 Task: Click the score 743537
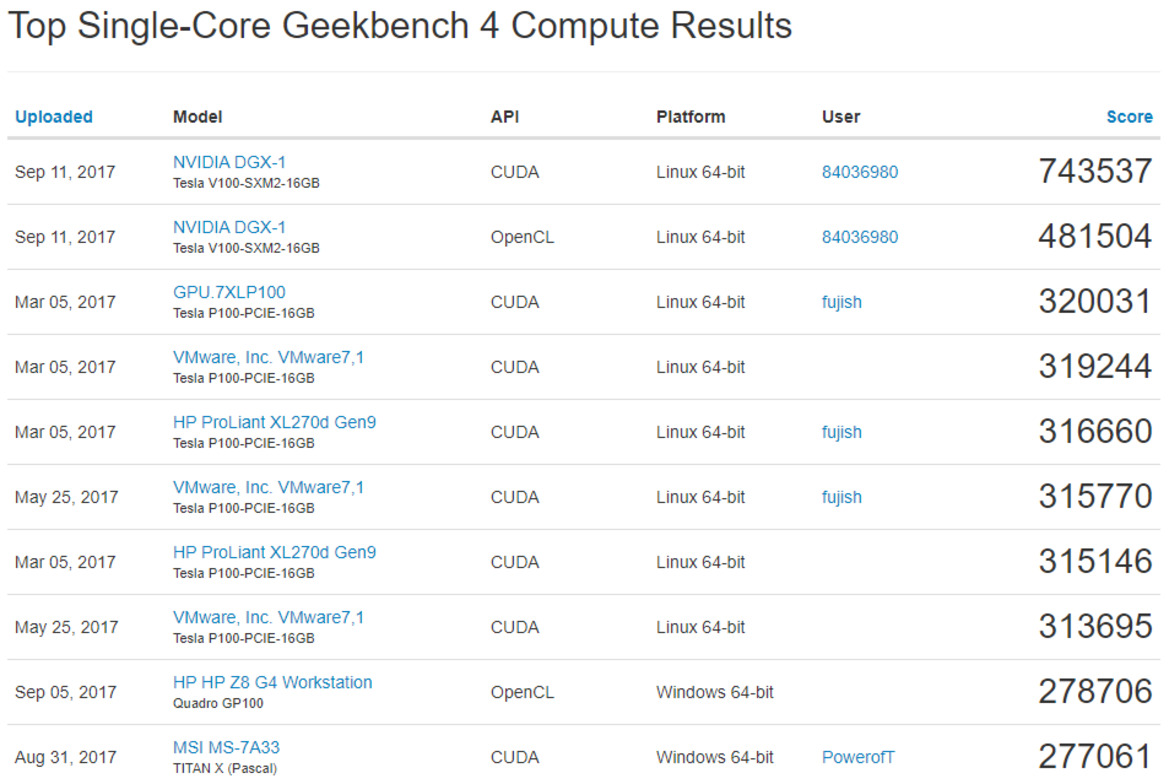click(x=1095, y=171)
